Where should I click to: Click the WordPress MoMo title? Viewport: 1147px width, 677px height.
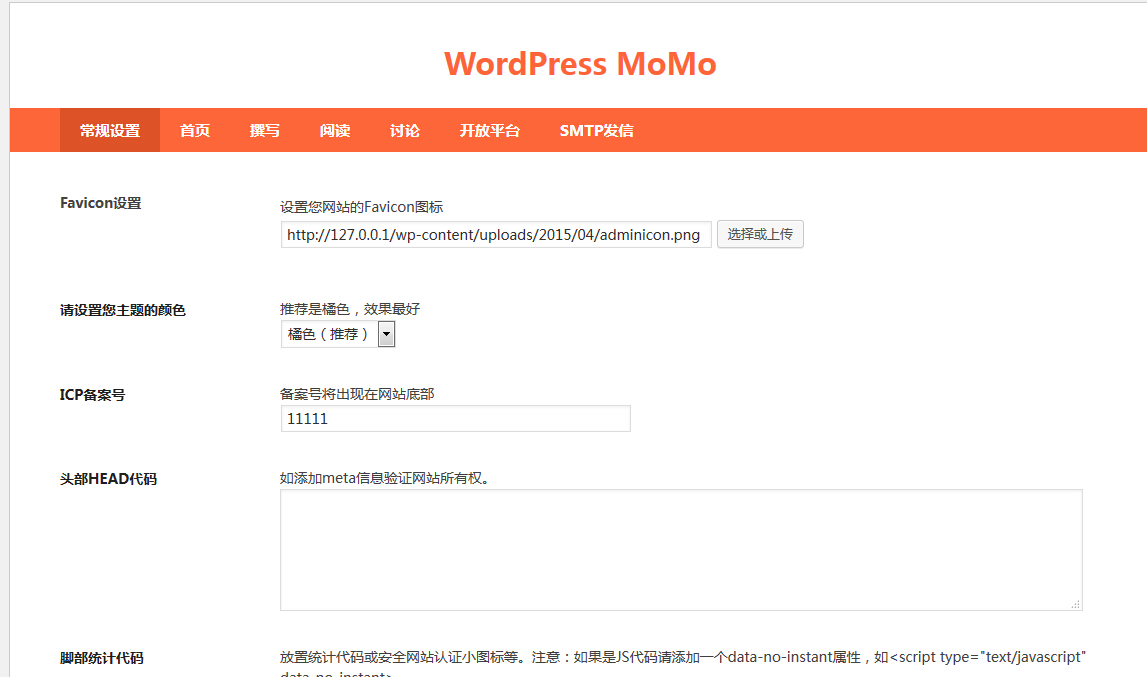580,64
